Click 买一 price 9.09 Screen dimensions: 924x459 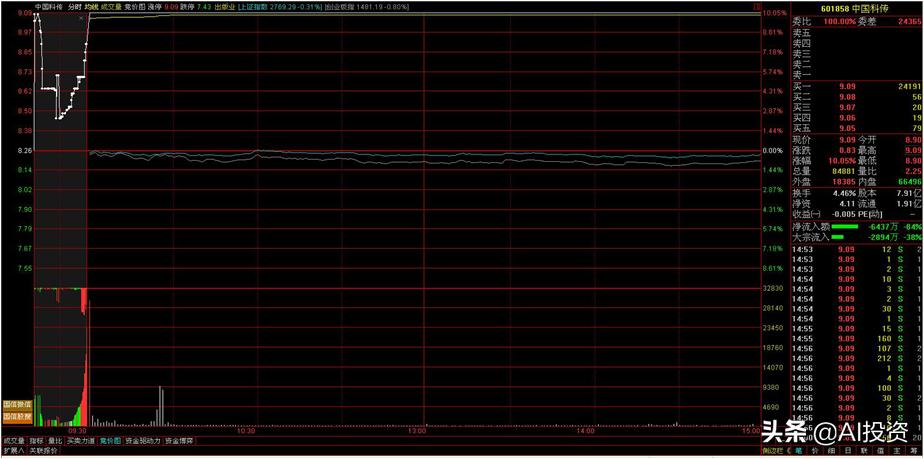pyautogui.click(x=847, y=87)
